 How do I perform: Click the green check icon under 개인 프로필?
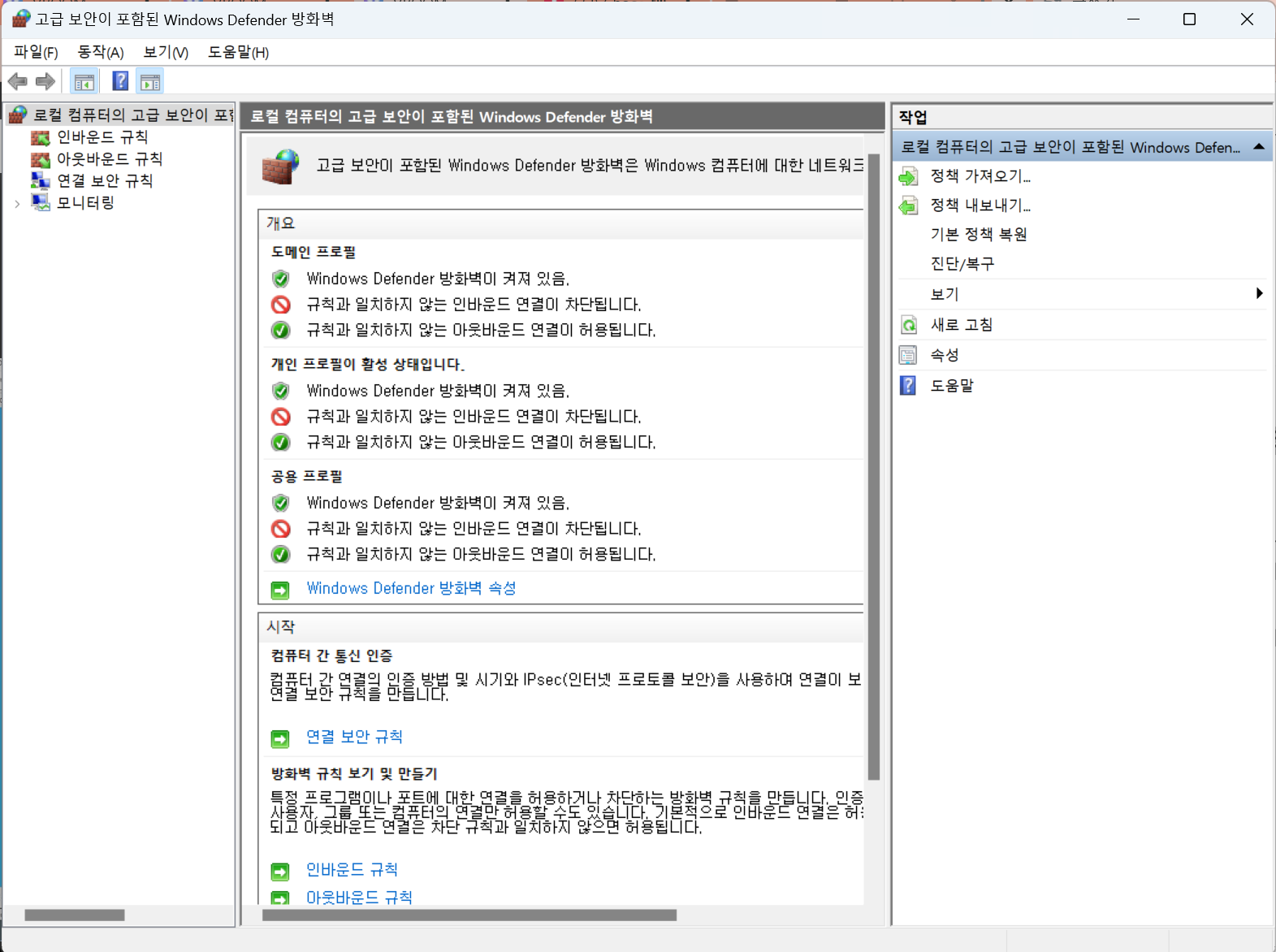[281, 442]
